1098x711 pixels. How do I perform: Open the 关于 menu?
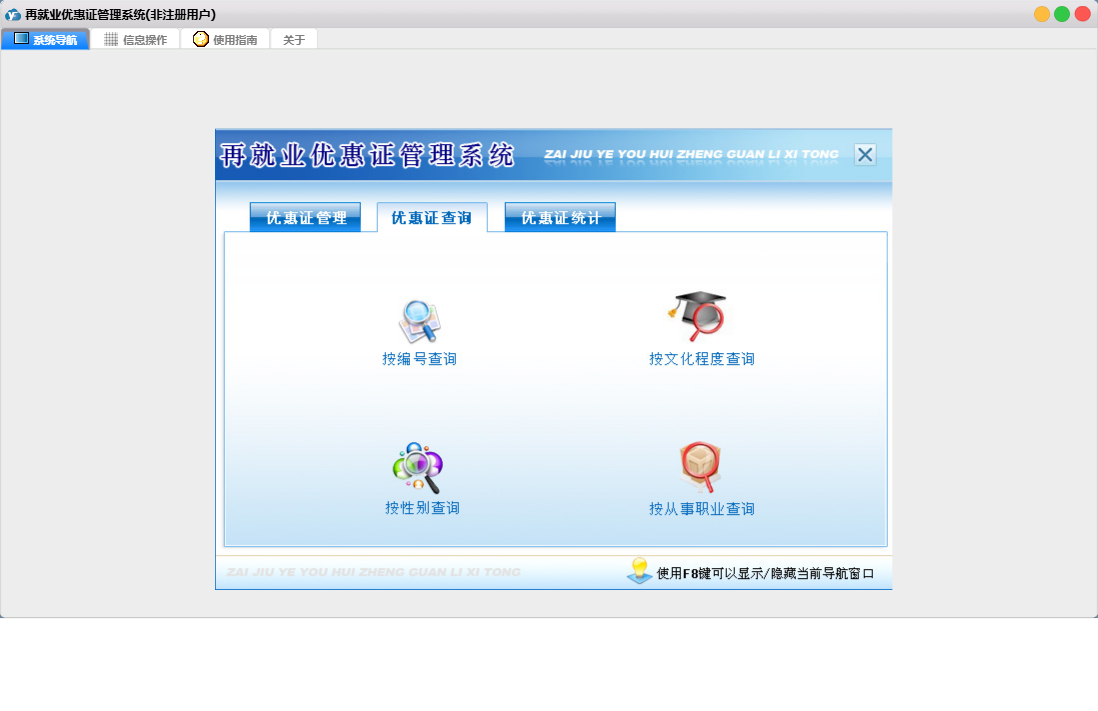(294, 39)
